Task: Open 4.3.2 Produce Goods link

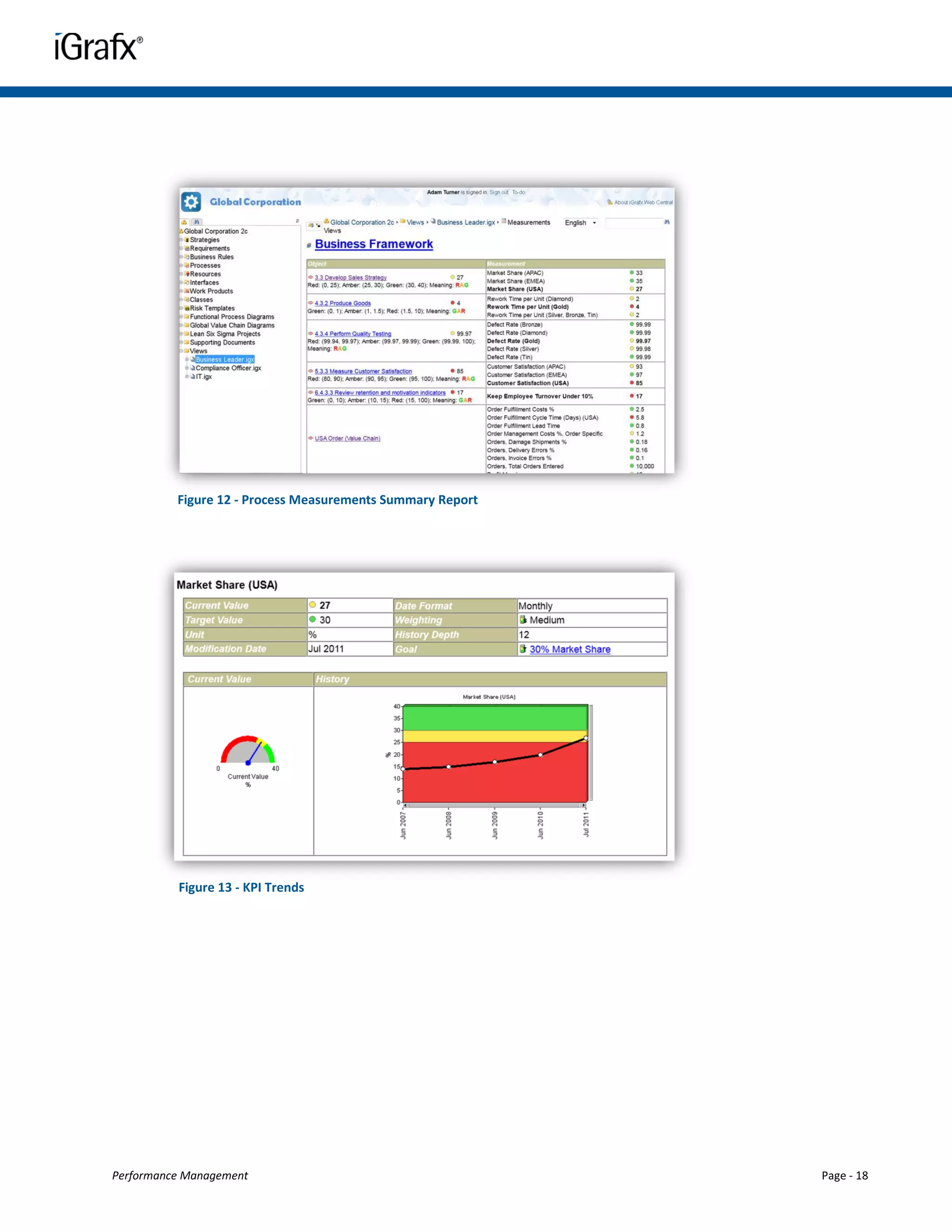Action: pos(343,303)
